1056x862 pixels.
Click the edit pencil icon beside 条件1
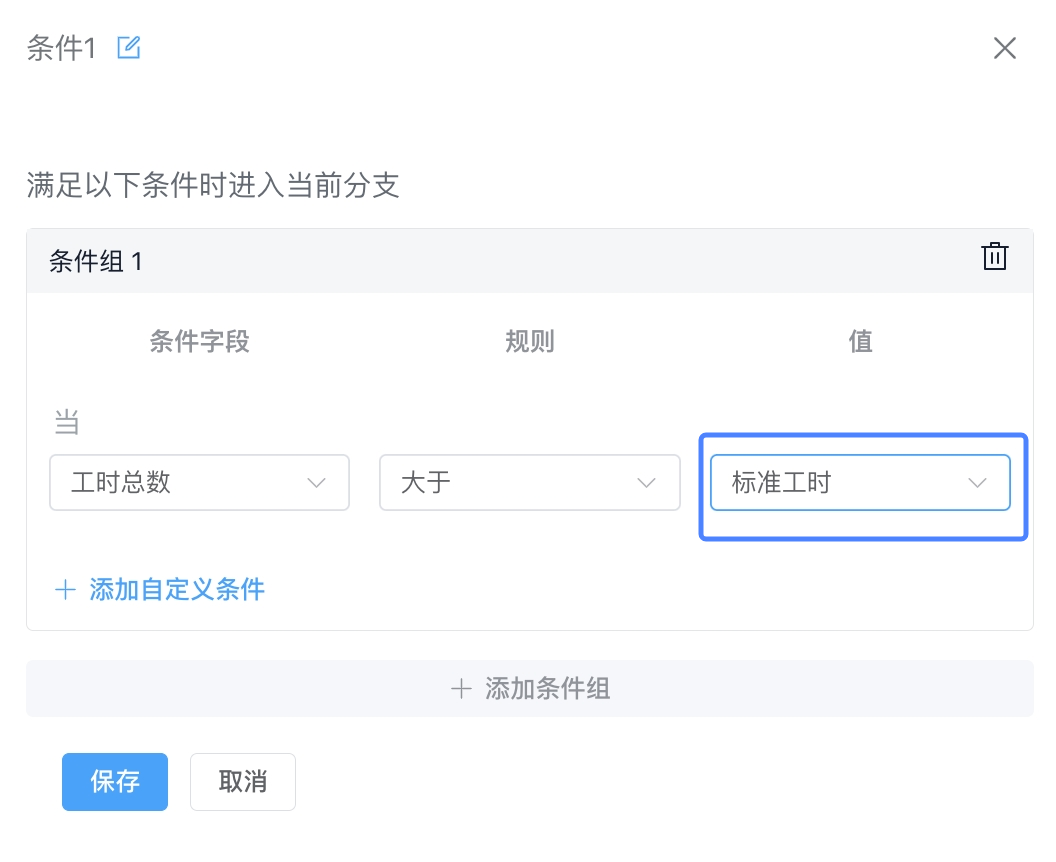coord(129,48)
